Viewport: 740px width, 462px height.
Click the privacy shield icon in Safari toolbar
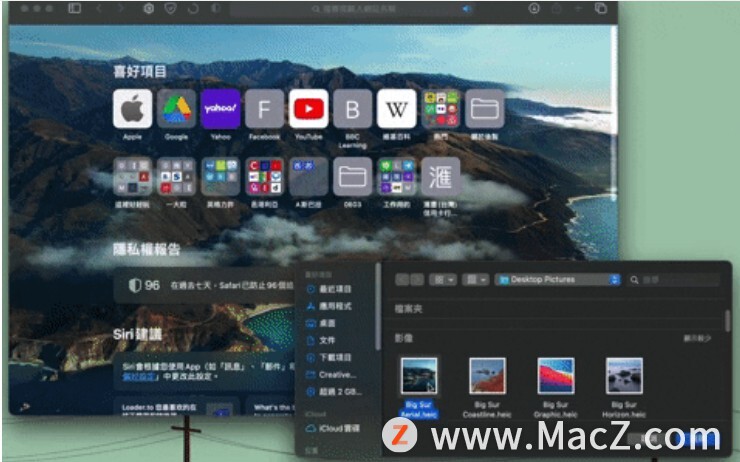point(170,8)
